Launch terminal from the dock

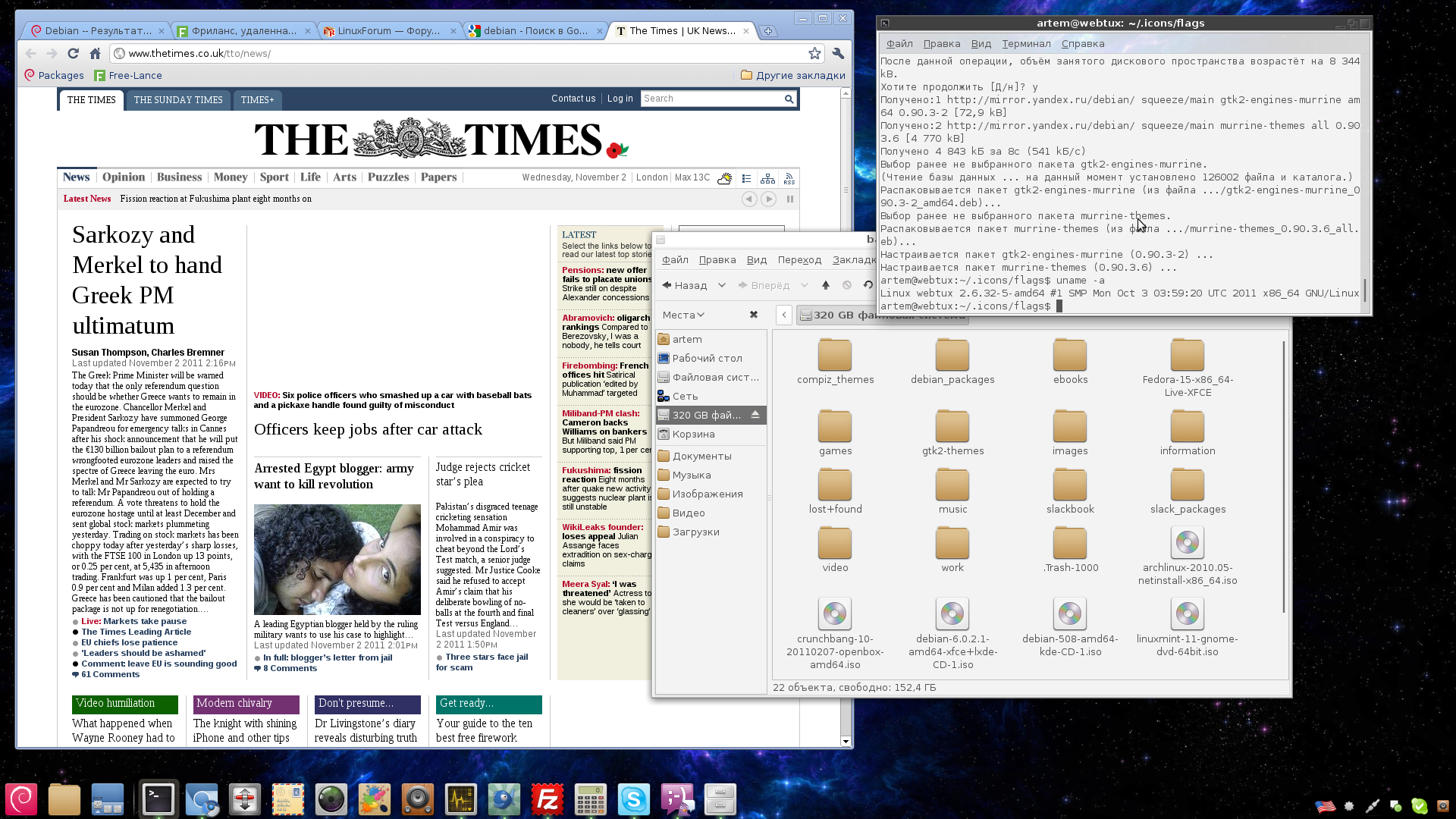[x=158, y=799]
